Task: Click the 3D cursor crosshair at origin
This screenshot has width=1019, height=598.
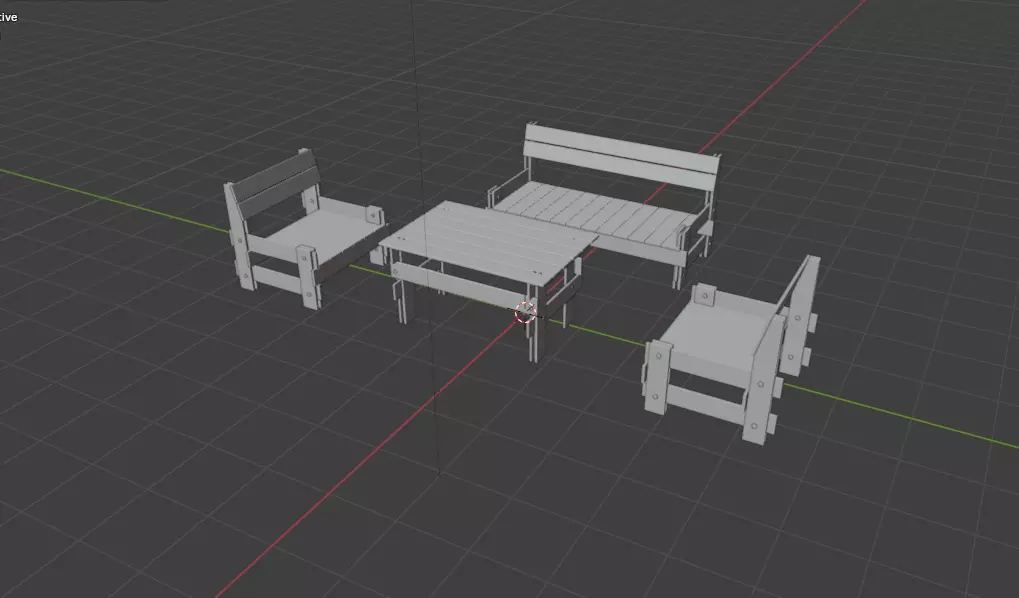Action: tap(525, 313)
